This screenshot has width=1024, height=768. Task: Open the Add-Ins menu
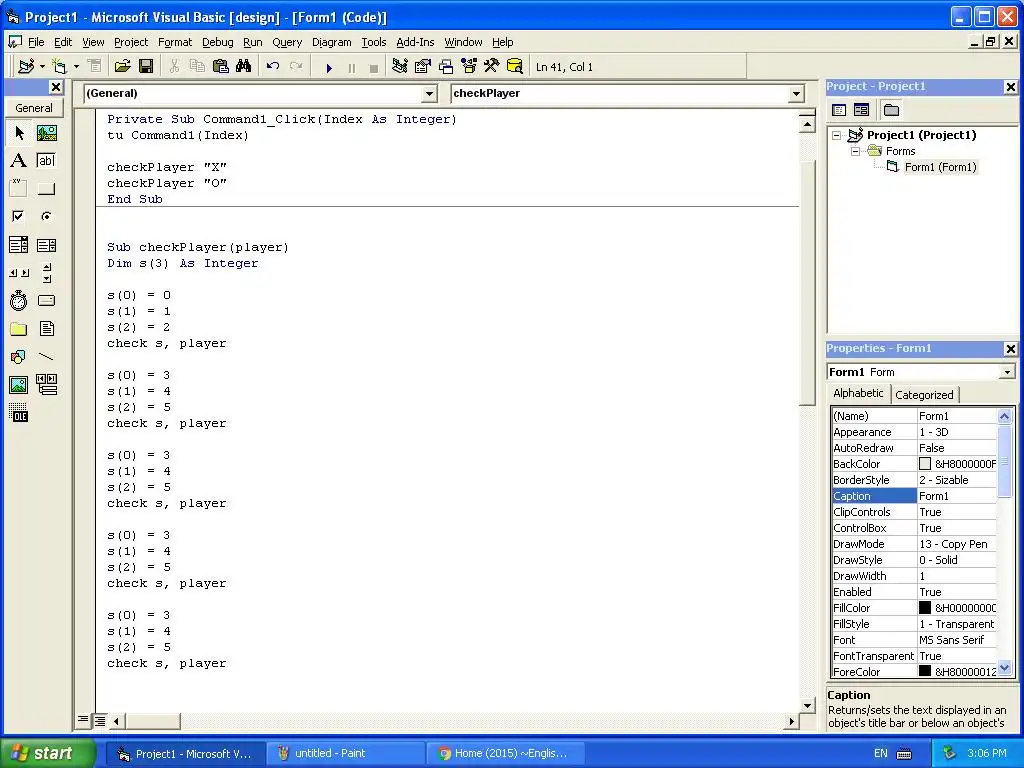click(x=415, y=42)
